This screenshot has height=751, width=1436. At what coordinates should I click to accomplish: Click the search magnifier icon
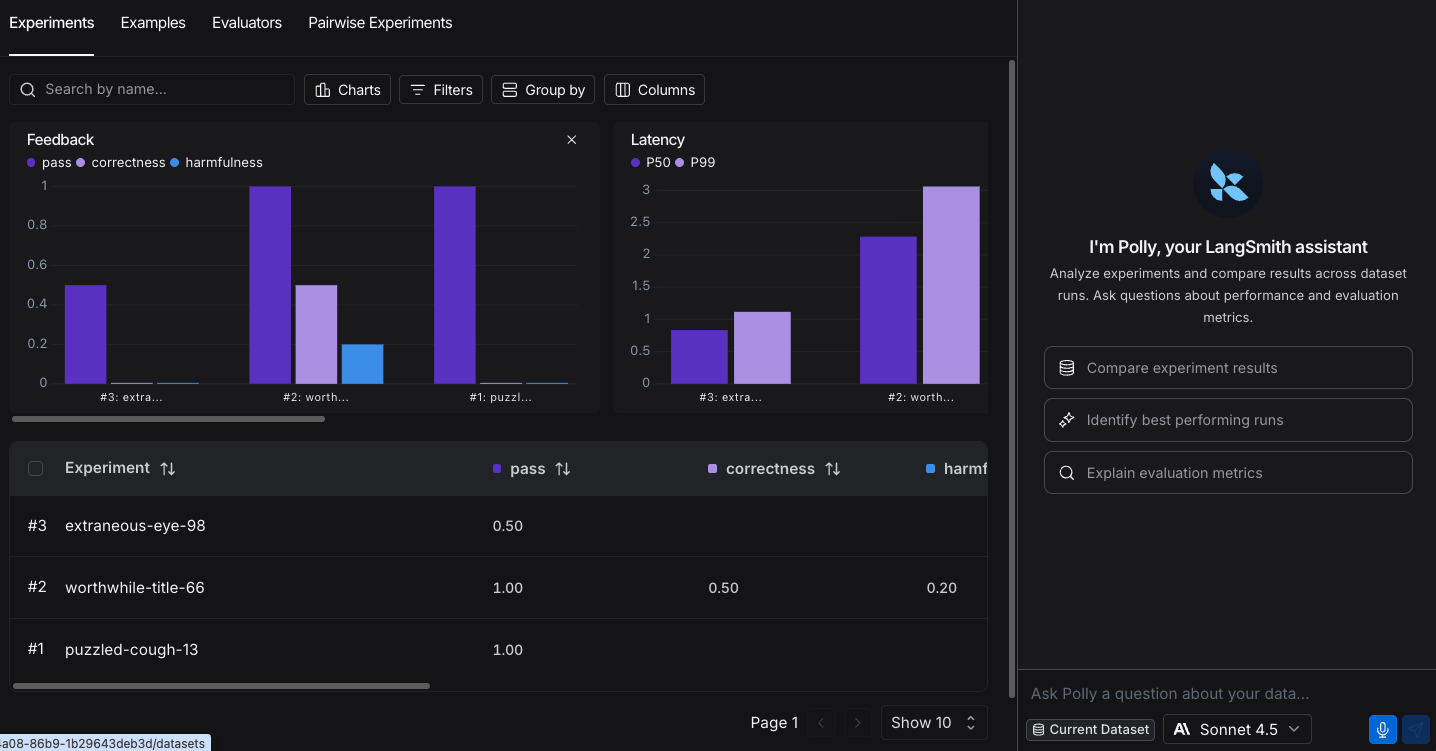point(27,89)
